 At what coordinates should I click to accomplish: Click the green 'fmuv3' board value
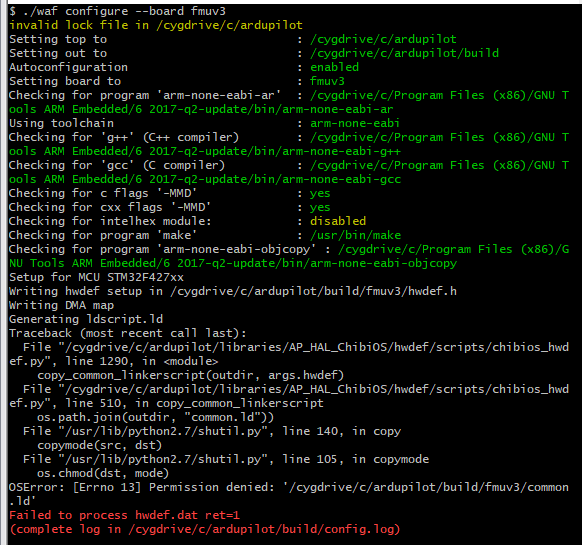(327, 81)
